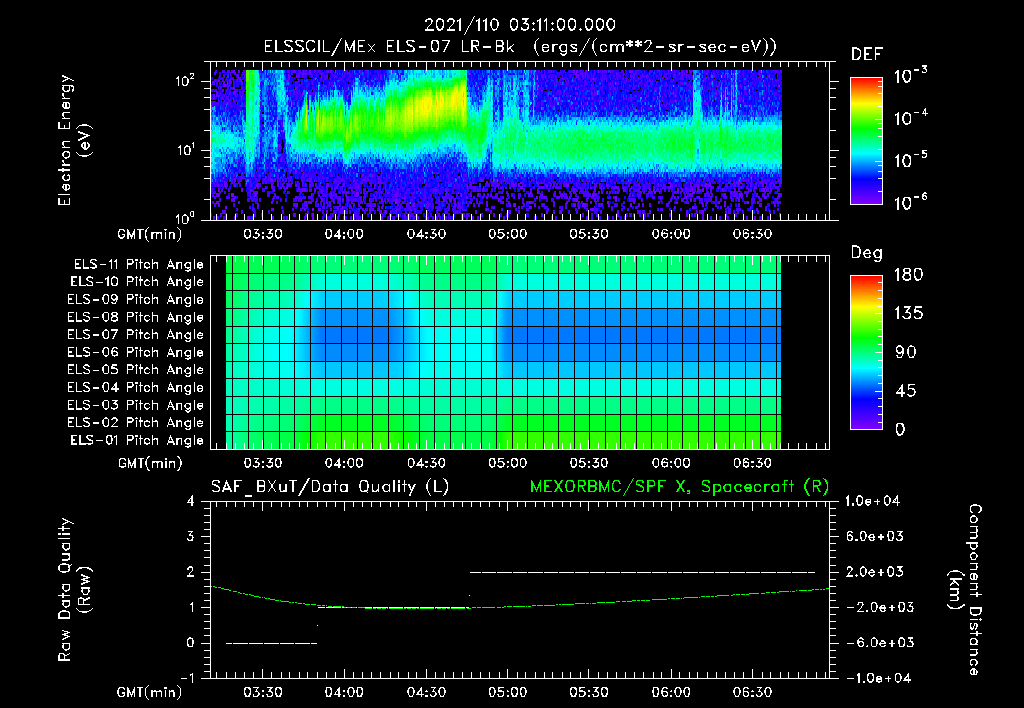Click the data quality line at level 2
The height and width of the screenshot is (708, 1024).
643,572
